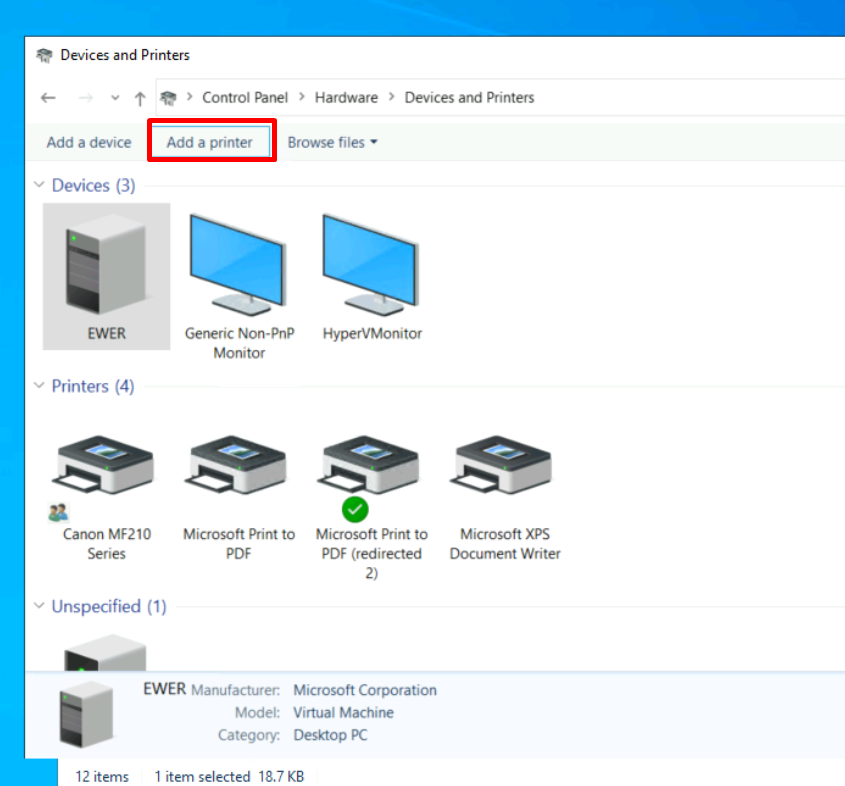Open the recent locations dropdown arrow
The width and height of the screenshot is (845, 786).
click(115, 98)
